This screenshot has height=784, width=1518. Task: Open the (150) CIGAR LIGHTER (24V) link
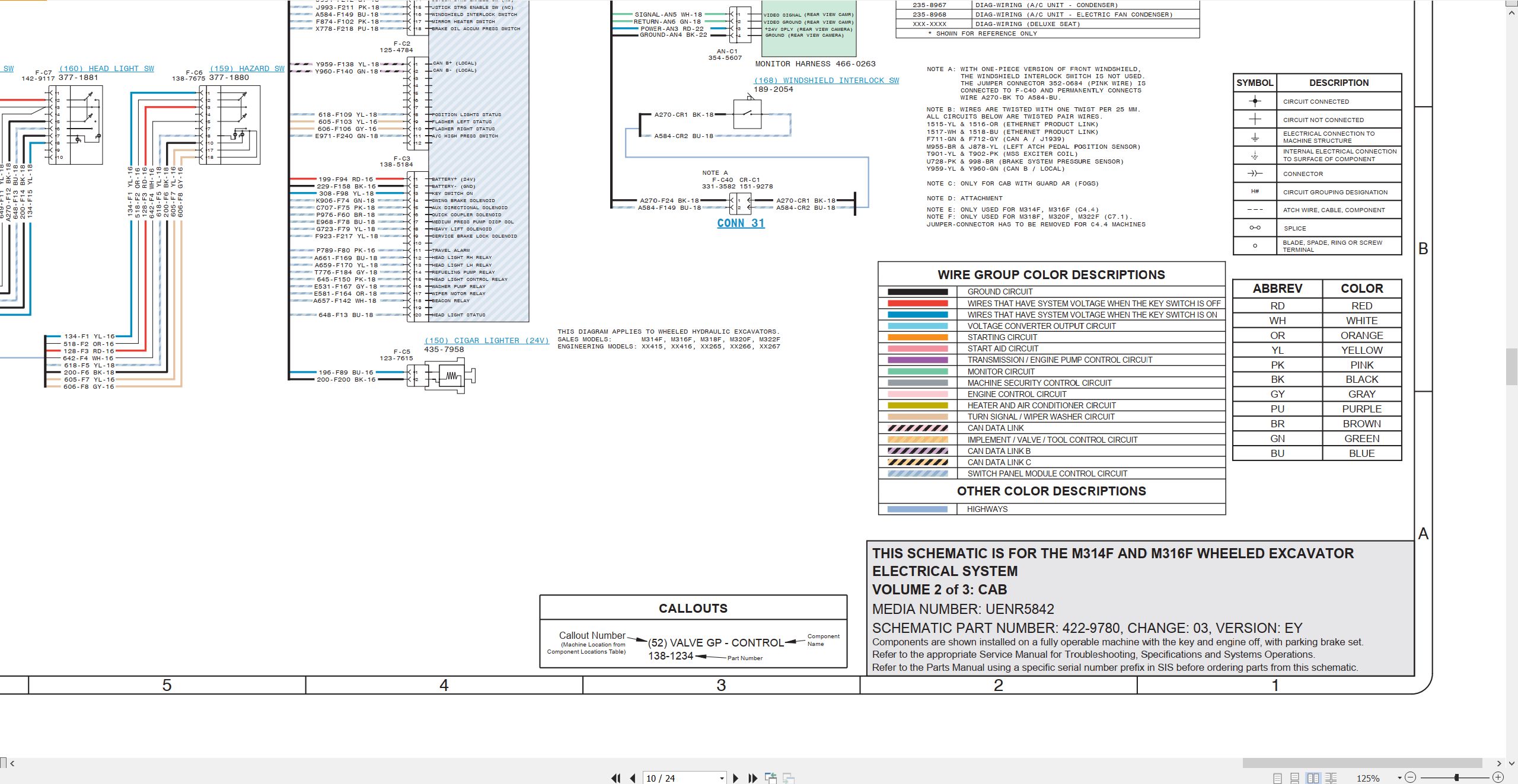click(487, 341)
